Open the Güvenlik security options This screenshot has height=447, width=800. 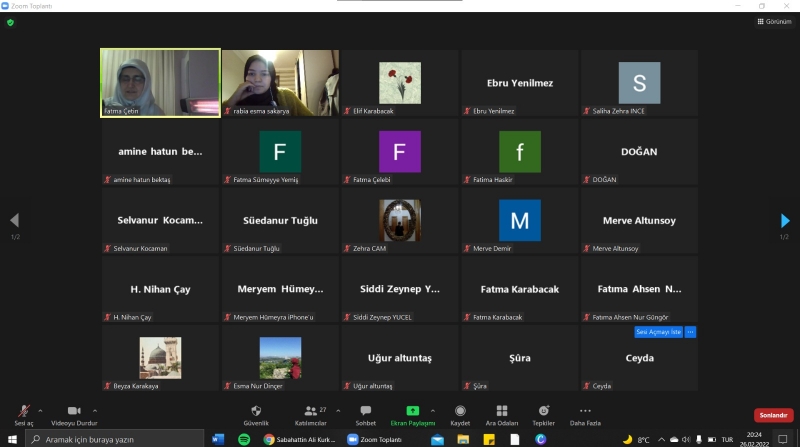click(x=255, y=414)
